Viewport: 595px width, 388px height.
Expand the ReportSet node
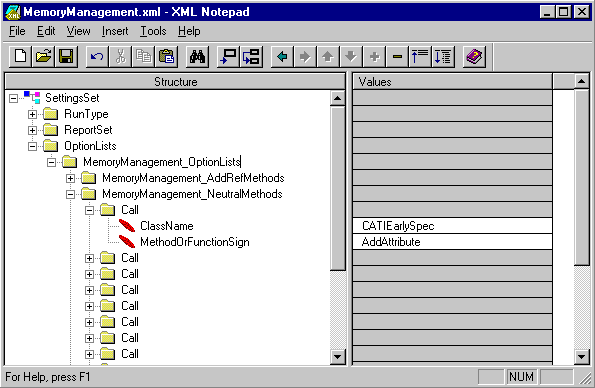32,130
